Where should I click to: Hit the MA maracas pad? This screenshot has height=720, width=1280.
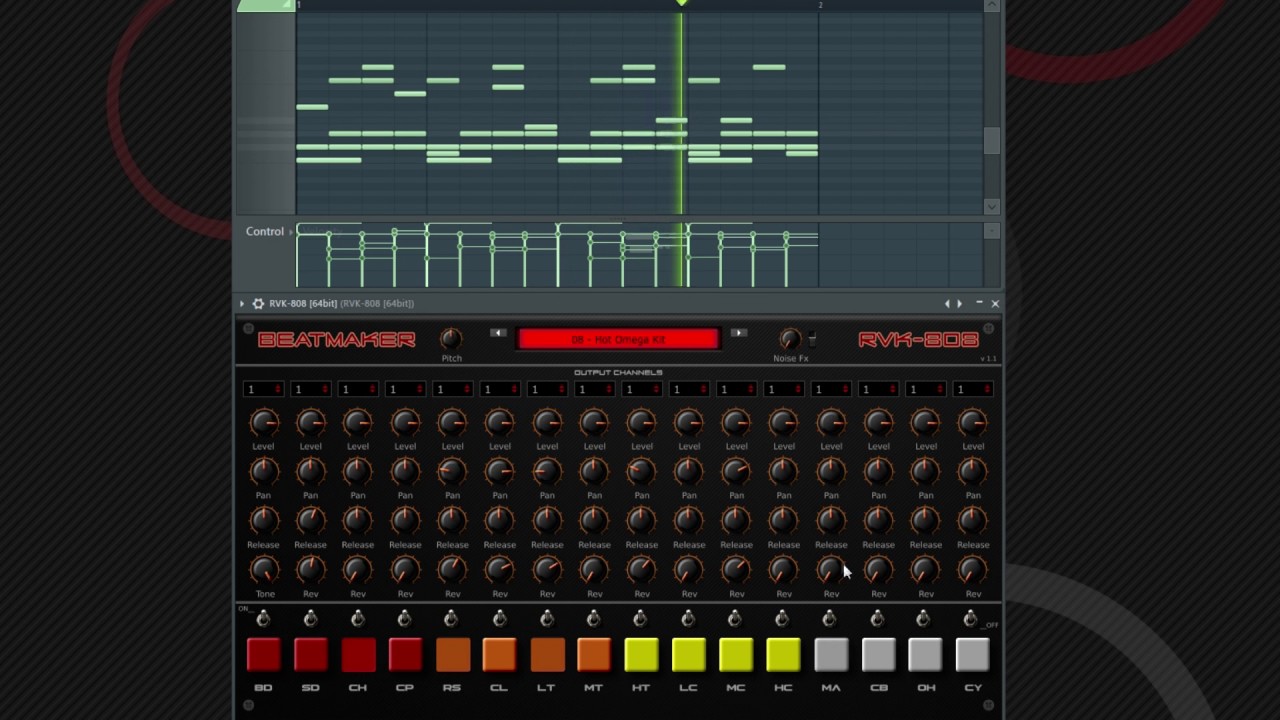point(831,655)
